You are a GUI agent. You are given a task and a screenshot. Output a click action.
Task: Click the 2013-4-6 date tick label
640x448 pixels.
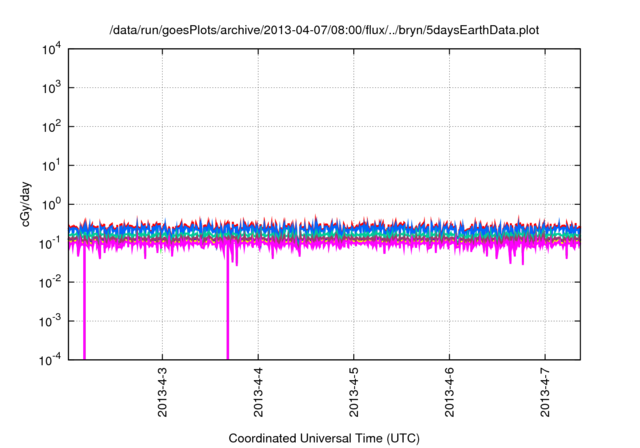click(449, 392)
